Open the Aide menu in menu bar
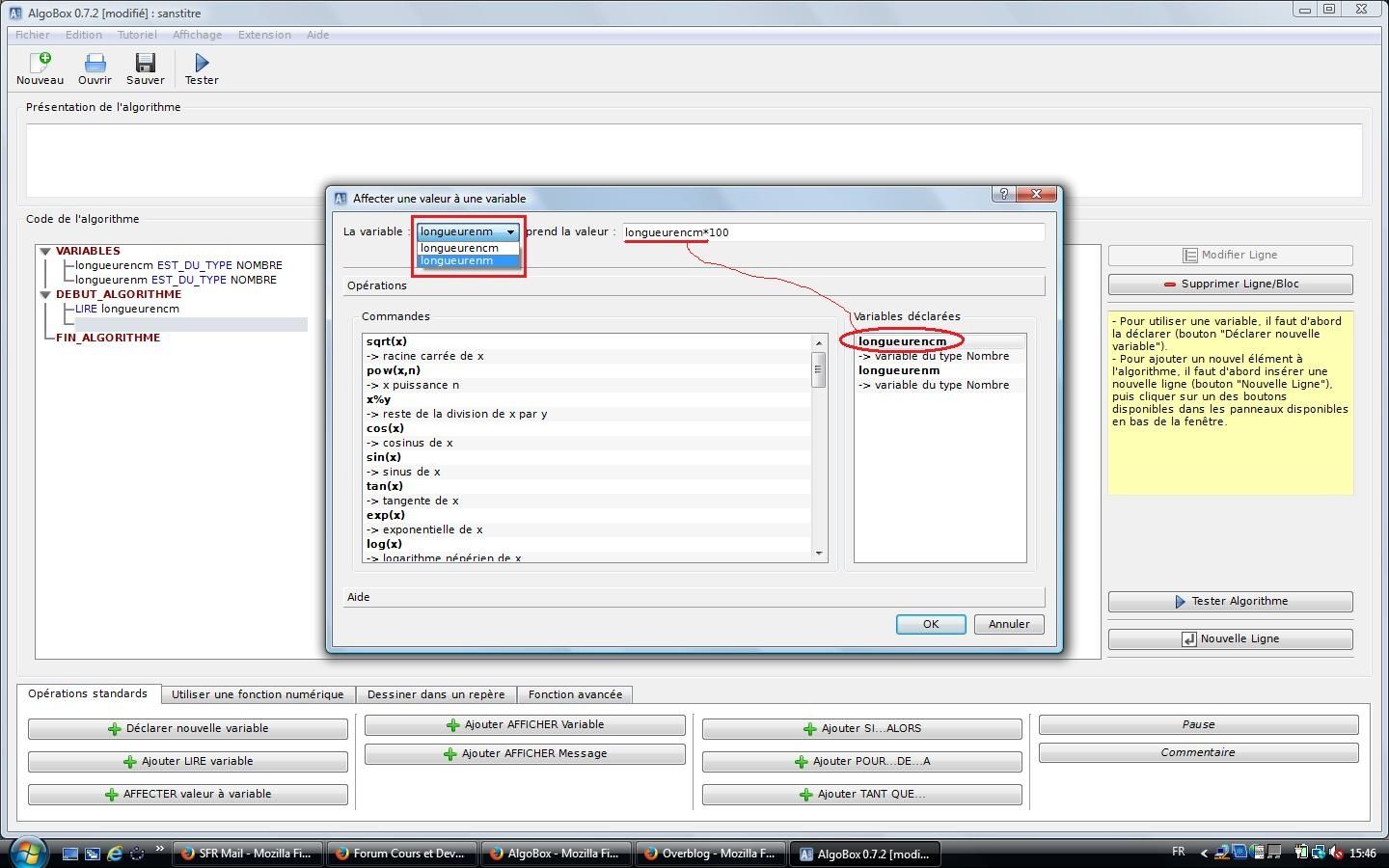This screenshot has width=1389, height=868. coord(317,35)
